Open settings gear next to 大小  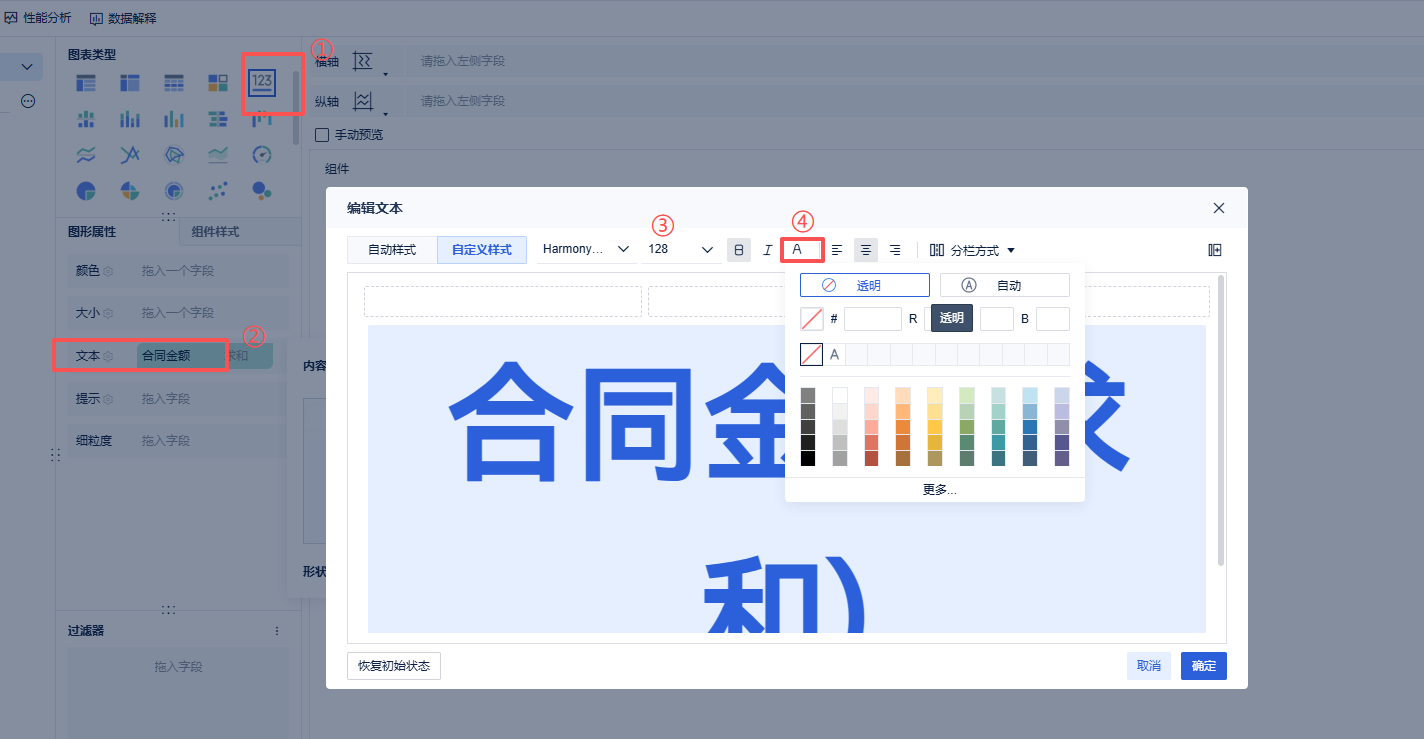tap(108, 313)
